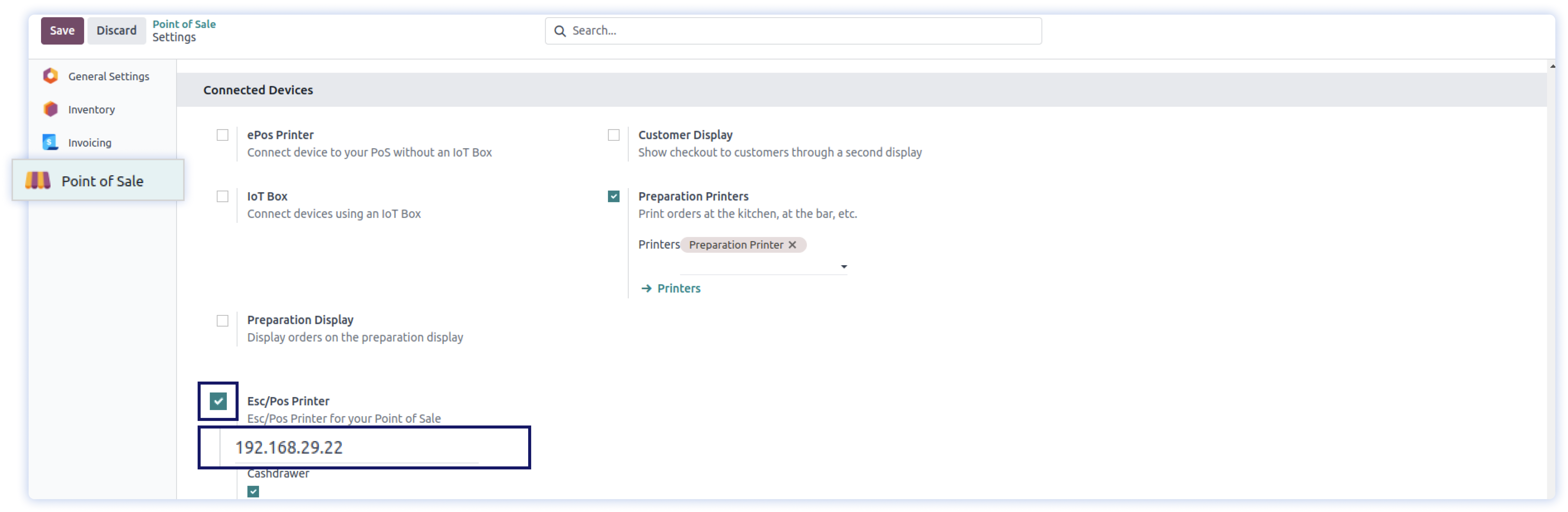Open Invoicing settings in the sidebar
Viewport: 1568px width, 512px height.
point(102,142)
